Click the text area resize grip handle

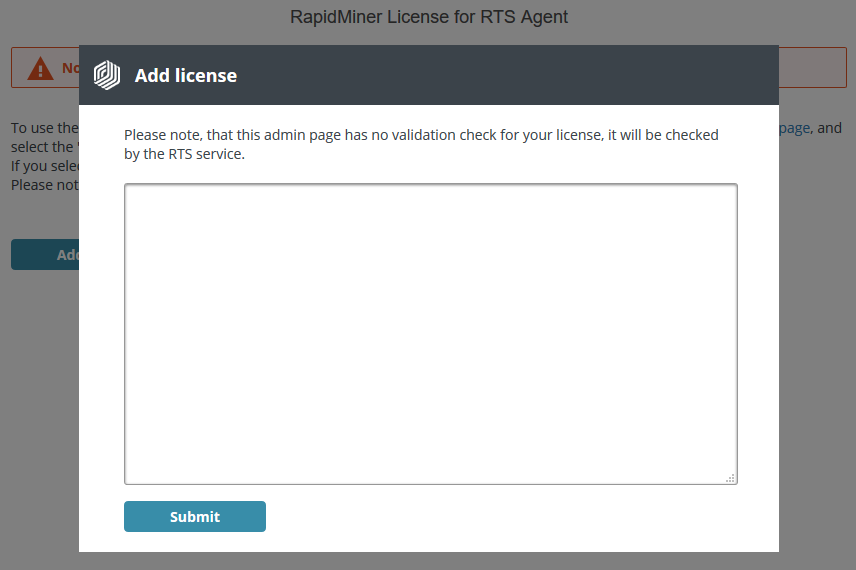730,478
